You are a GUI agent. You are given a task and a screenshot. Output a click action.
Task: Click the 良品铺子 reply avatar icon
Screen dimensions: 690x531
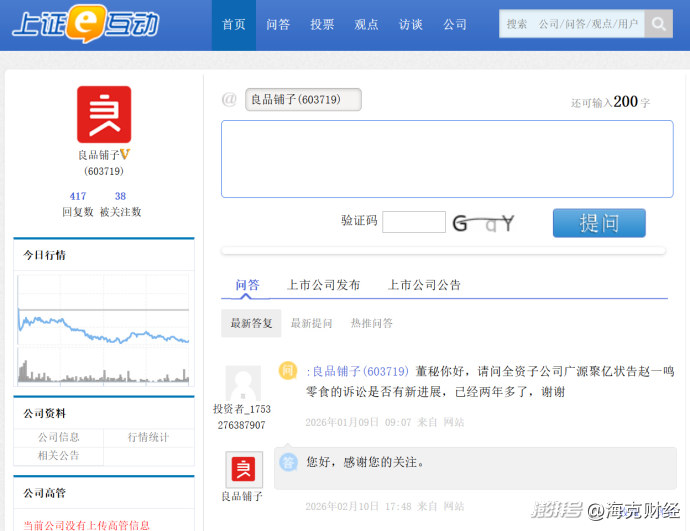243,469
